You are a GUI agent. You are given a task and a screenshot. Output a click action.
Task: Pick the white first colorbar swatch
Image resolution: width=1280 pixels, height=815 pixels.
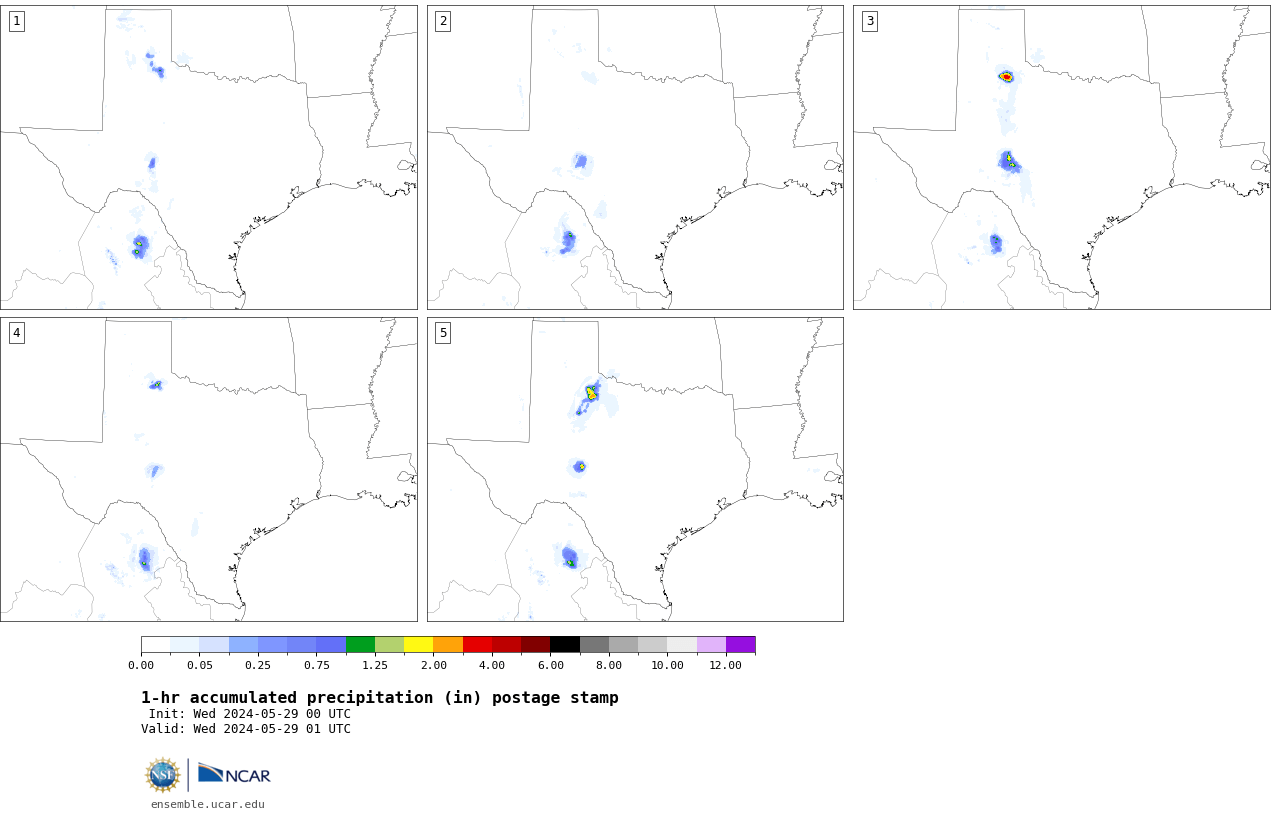coord(156,644)
